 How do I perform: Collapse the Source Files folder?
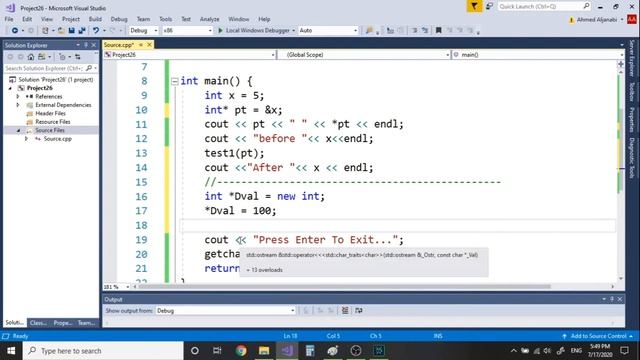18,131
